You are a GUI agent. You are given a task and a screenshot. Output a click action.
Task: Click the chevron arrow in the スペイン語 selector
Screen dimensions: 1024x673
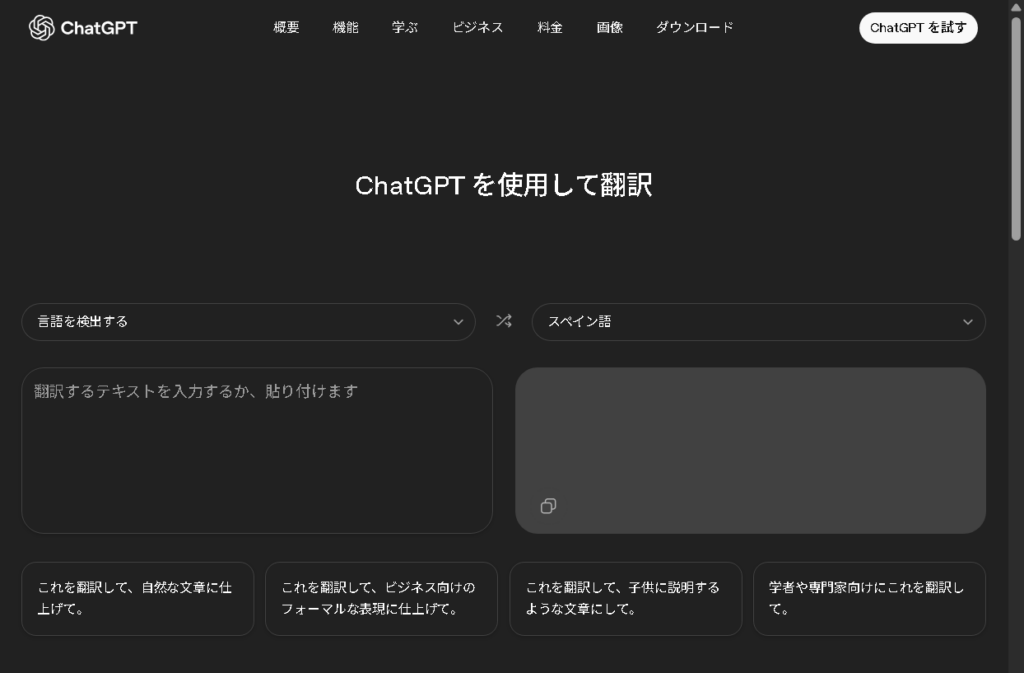pos(967,322)
